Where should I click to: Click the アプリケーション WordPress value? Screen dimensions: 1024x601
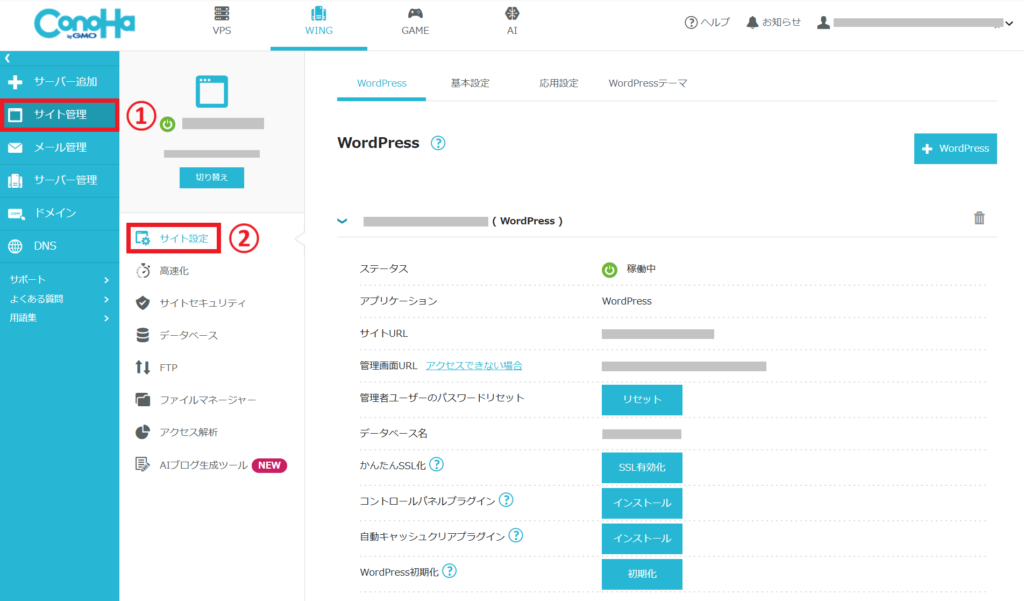[627, 301]
